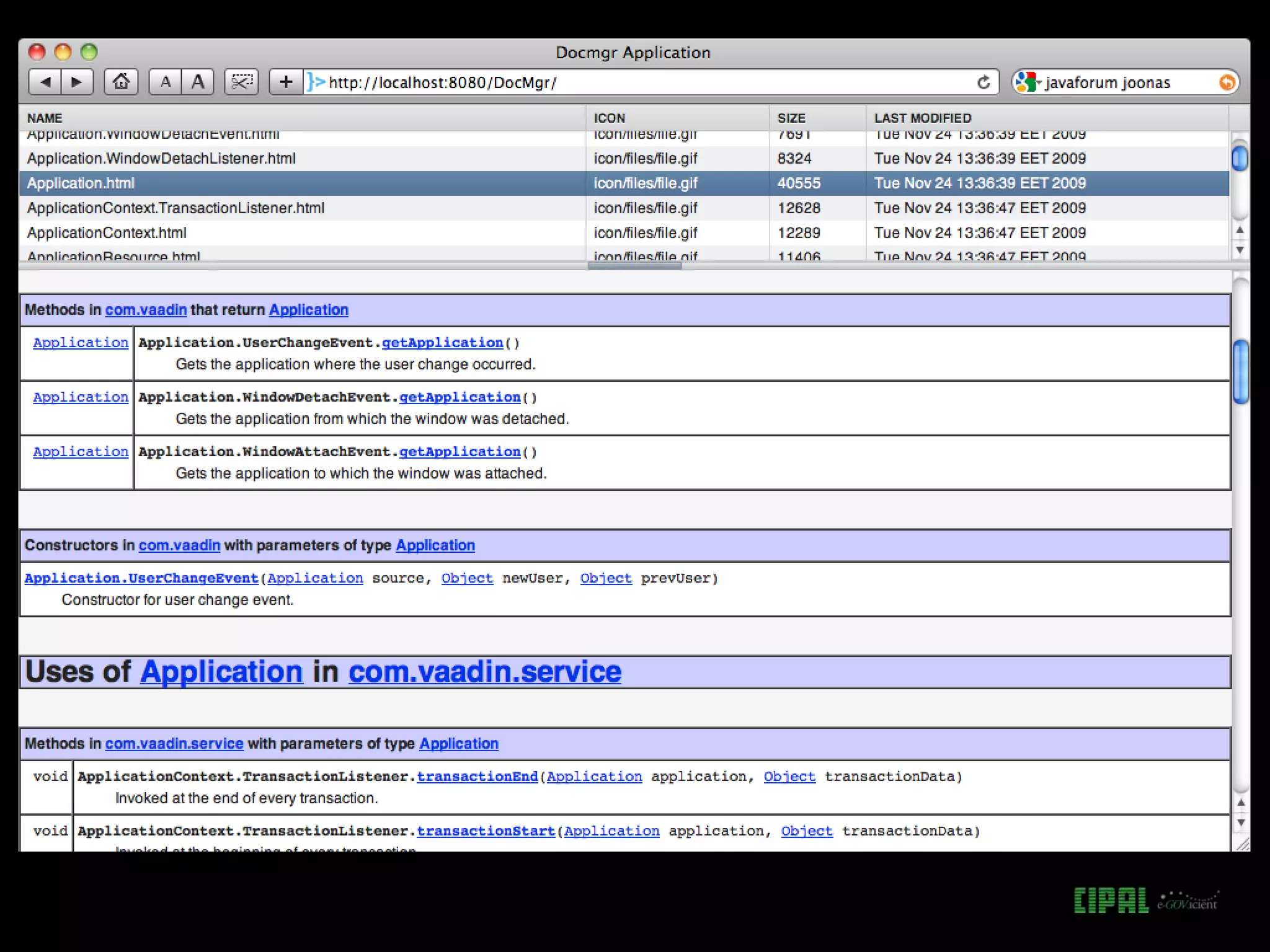Click the web clip scissors icon

(x=241, y=82)
